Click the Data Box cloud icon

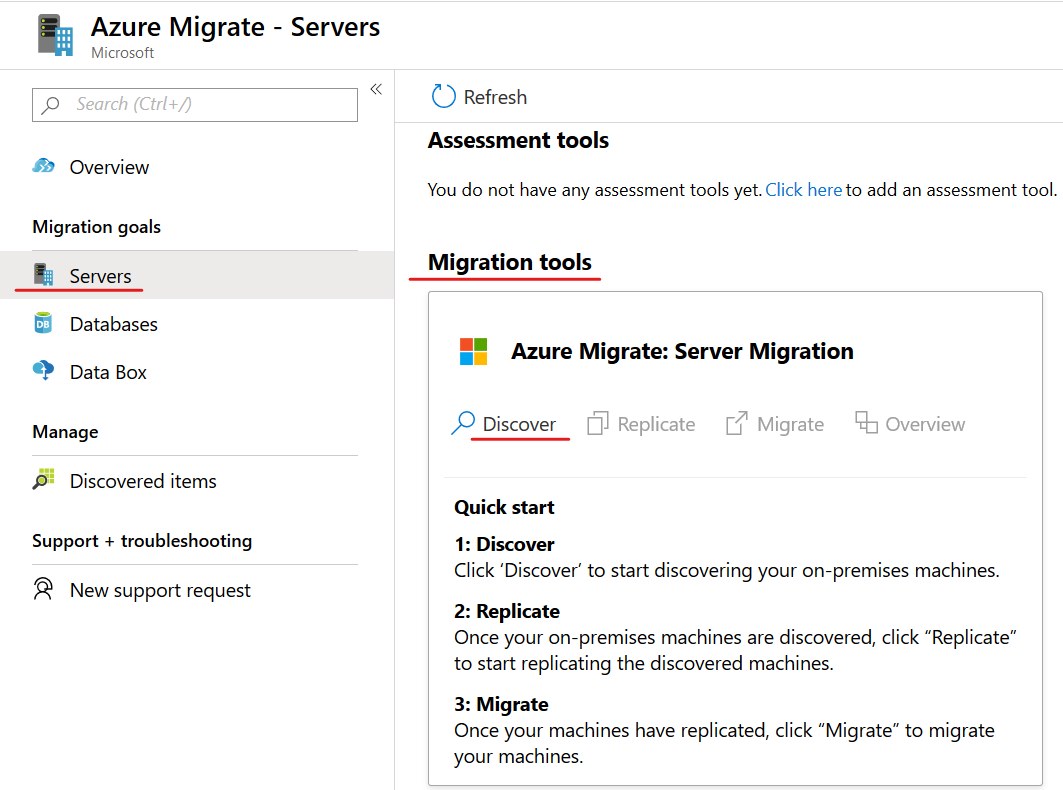43,370
